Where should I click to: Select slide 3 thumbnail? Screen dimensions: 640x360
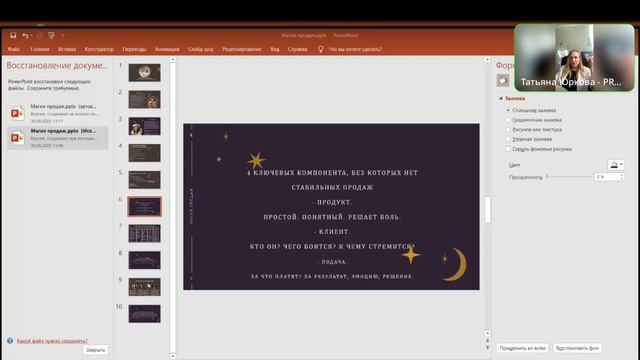pos(144,126)
